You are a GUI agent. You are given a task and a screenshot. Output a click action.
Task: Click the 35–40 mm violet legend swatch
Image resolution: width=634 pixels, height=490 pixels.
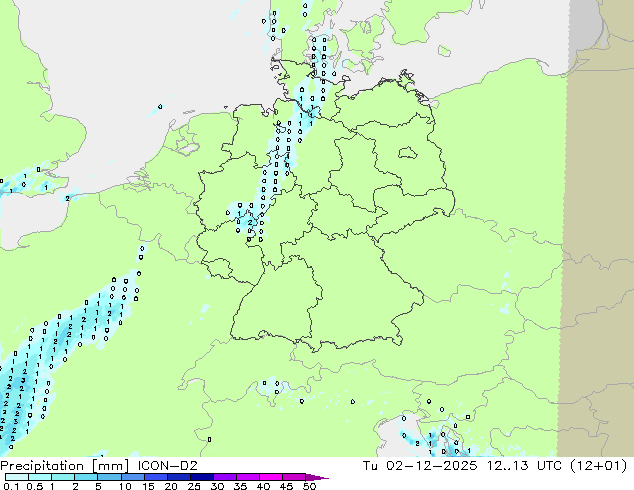[x=247, y=477]
